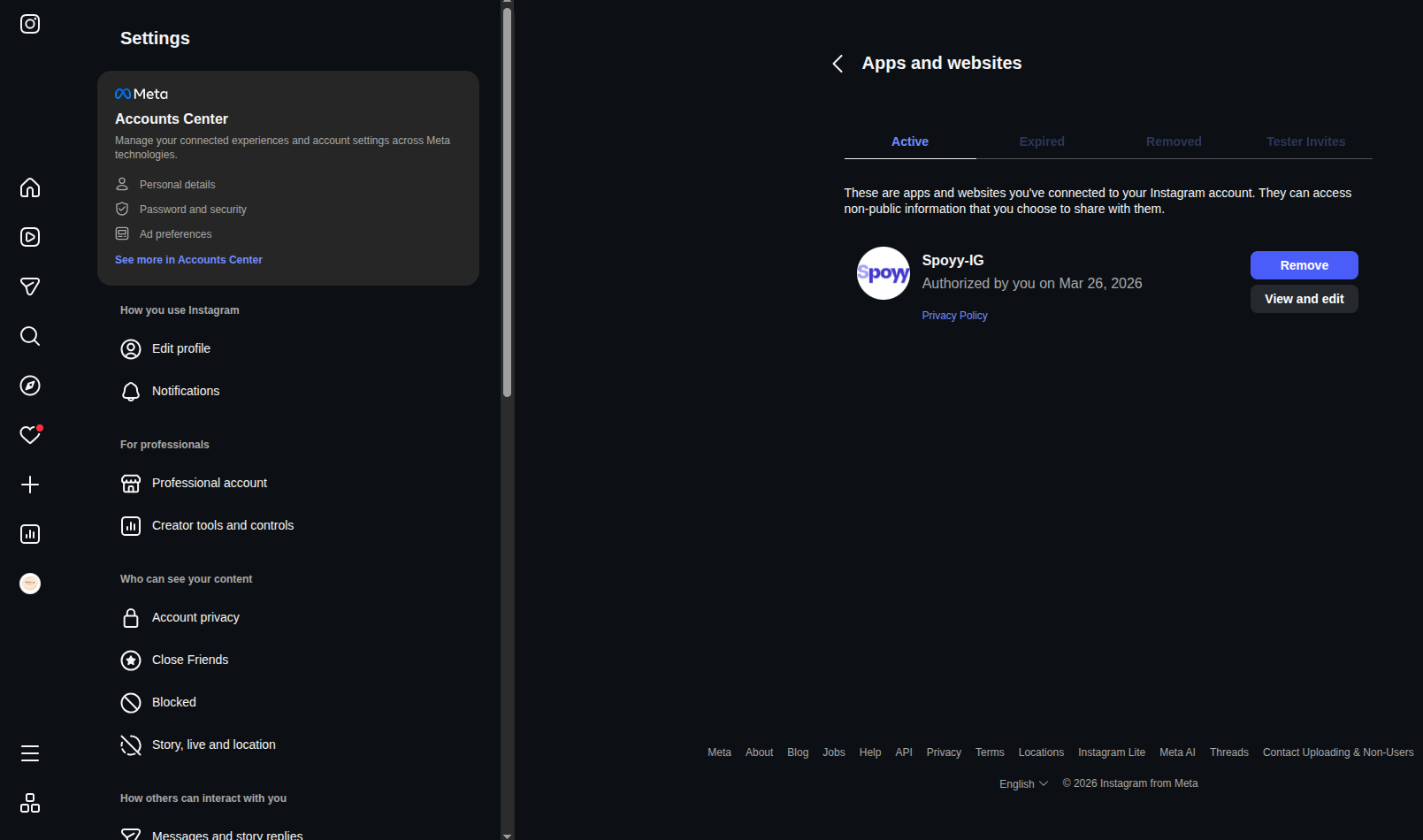Open the English language dropdown
This screenshot has height=840, width=1423.
pyautogui.click(x=1023, y=784)
